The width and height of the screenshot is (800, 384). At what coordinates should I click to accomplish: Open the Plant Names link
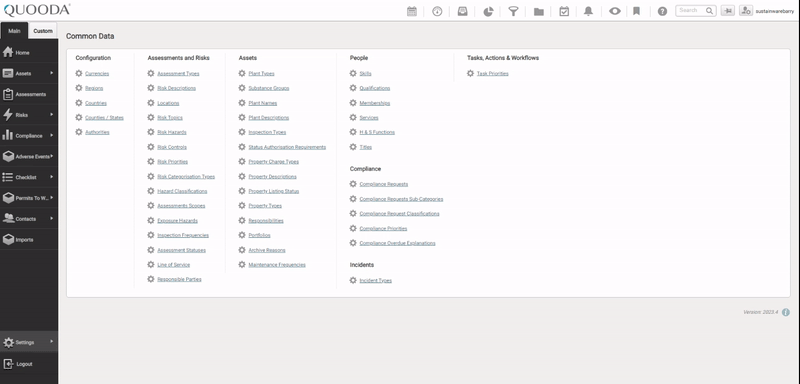pos(263,103)
